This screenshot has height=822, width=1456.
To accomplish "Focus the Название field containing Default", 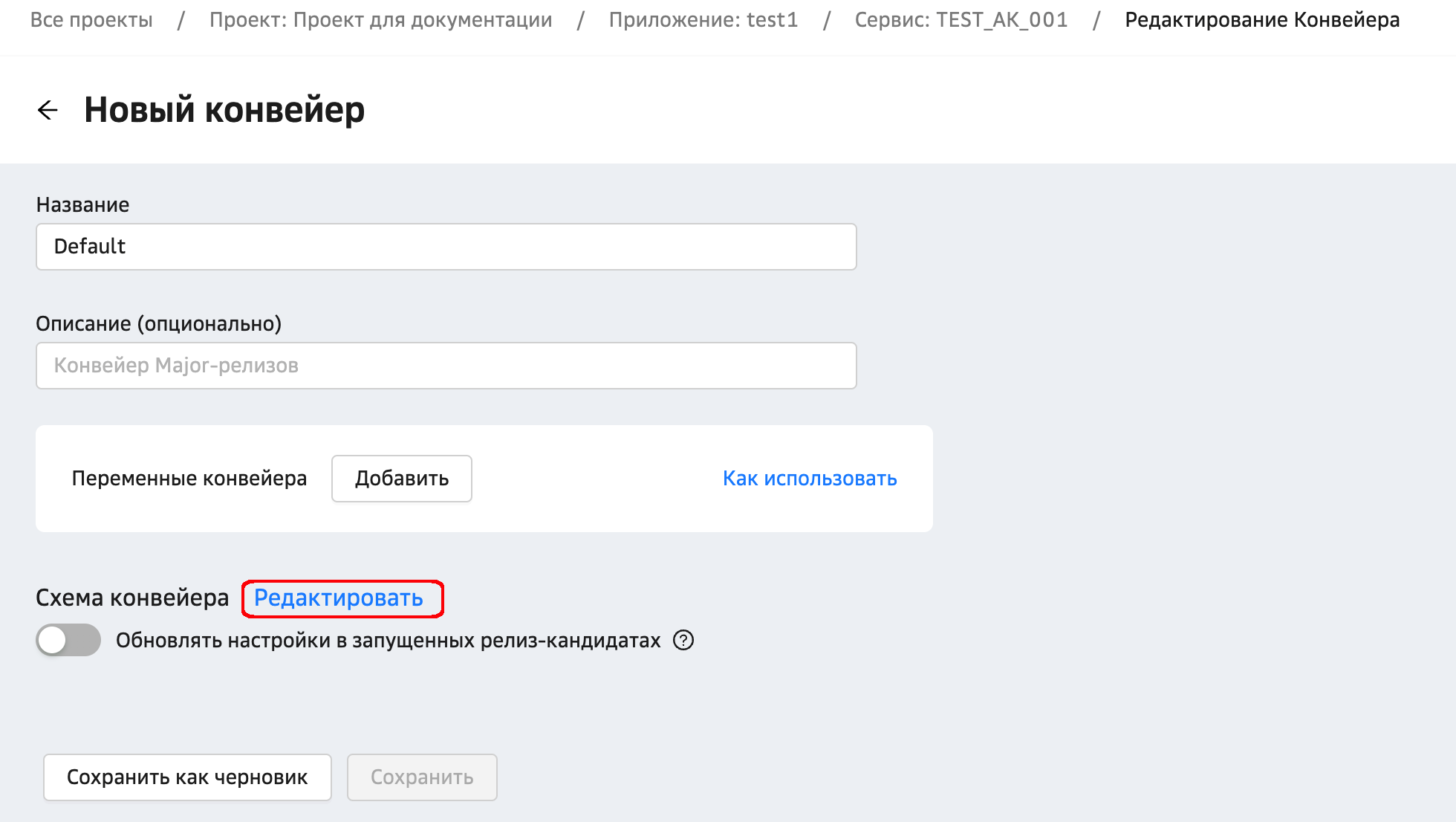I will (446, 247).
